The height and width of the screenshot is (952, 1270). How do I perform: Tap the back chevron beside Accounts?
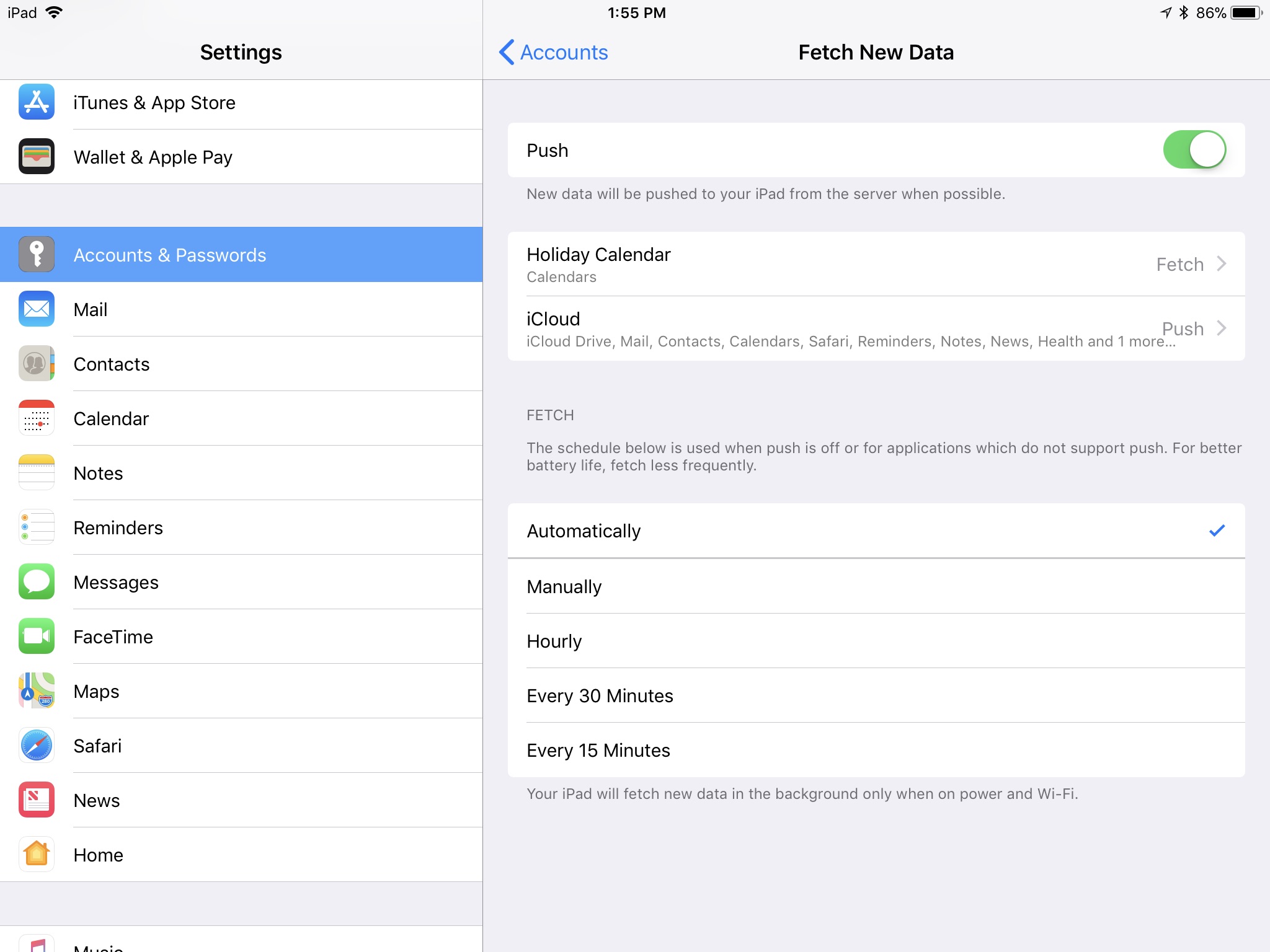click(x=506, y=52)
